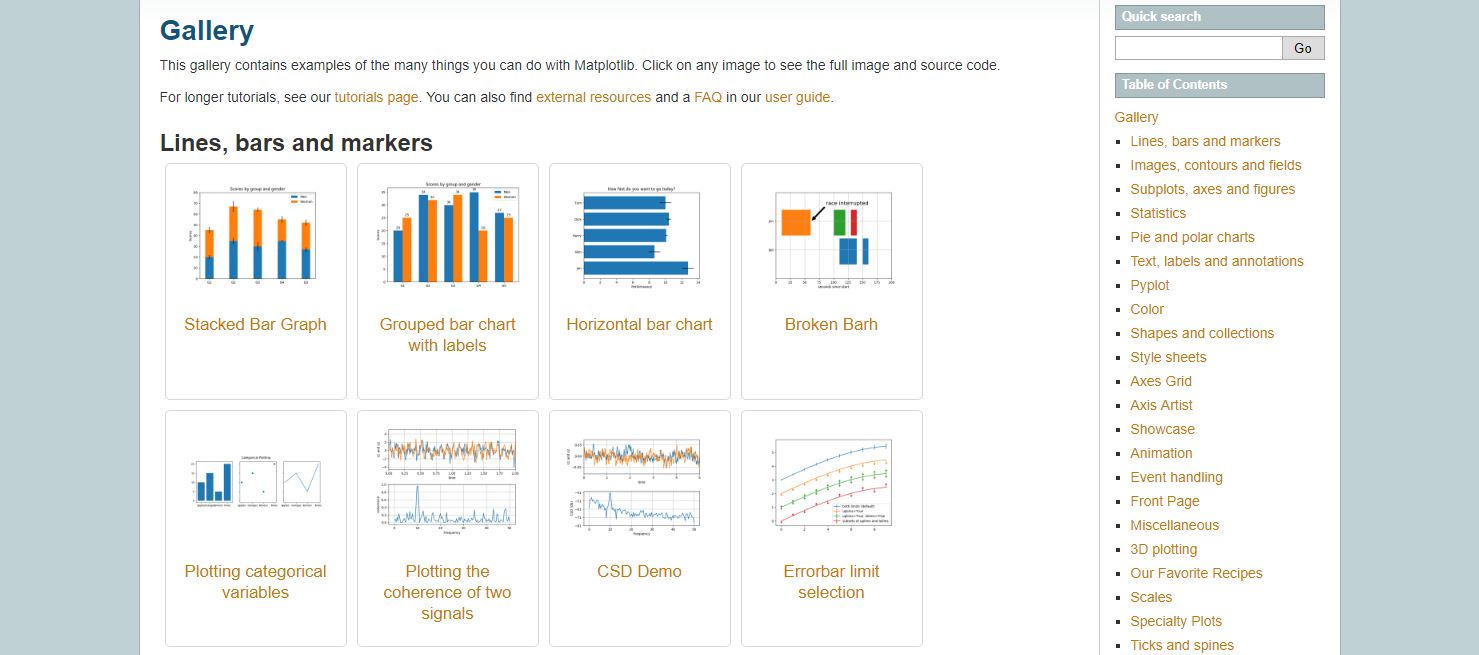Jump to Pie and polar charts section
Screen dimensions: 1479x655
[1192, 237]
